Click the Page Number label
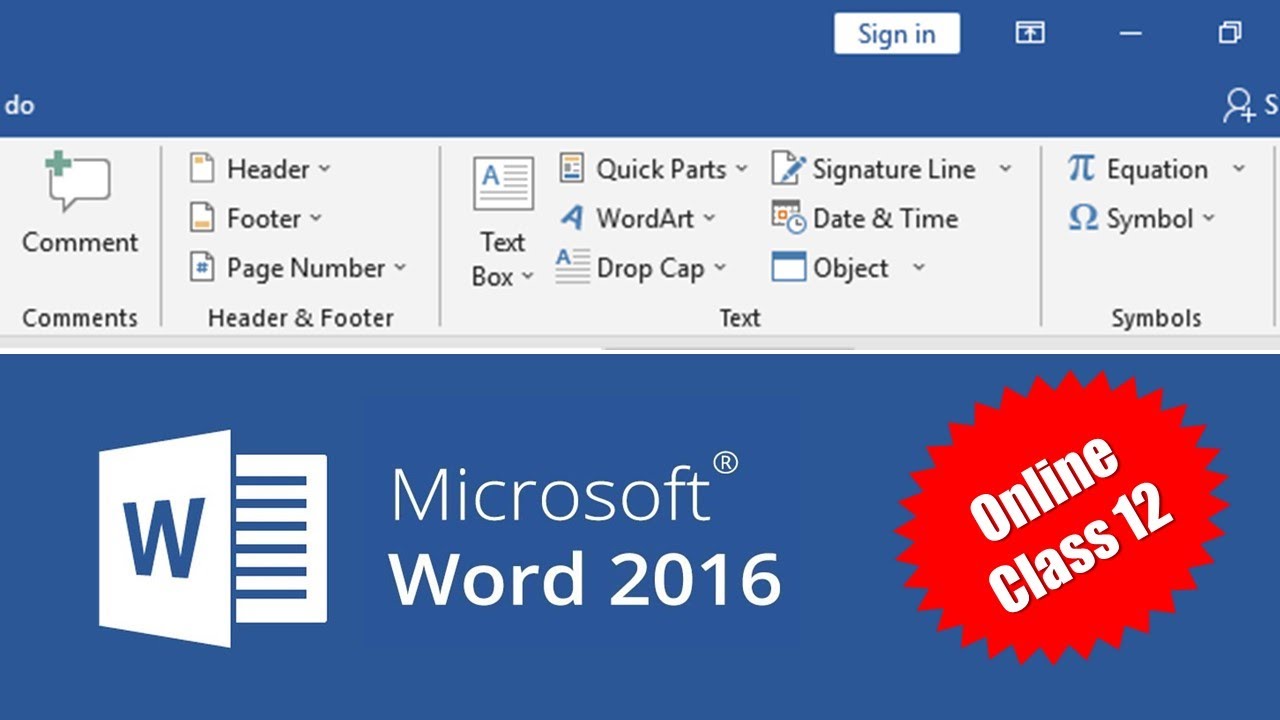Image resolution: width=1280 pixels, height=720 pixels. [x=306, y=268]
